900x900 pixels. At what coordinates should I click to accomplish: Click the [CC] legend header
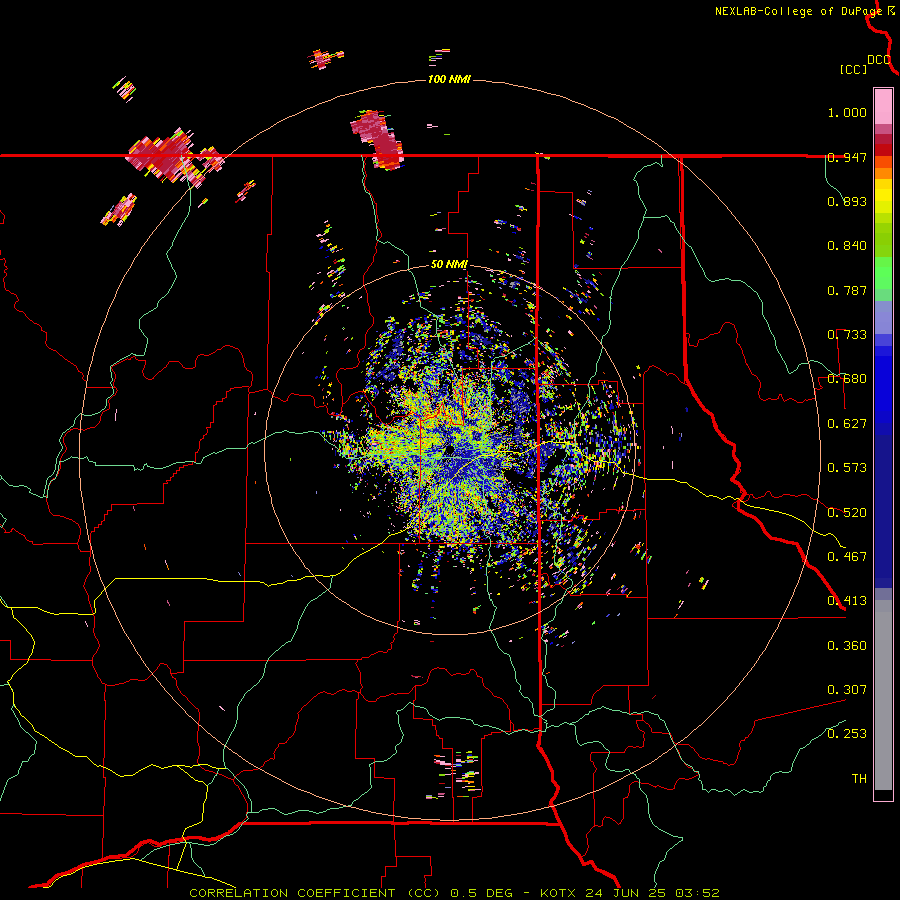tap(854, 69)
